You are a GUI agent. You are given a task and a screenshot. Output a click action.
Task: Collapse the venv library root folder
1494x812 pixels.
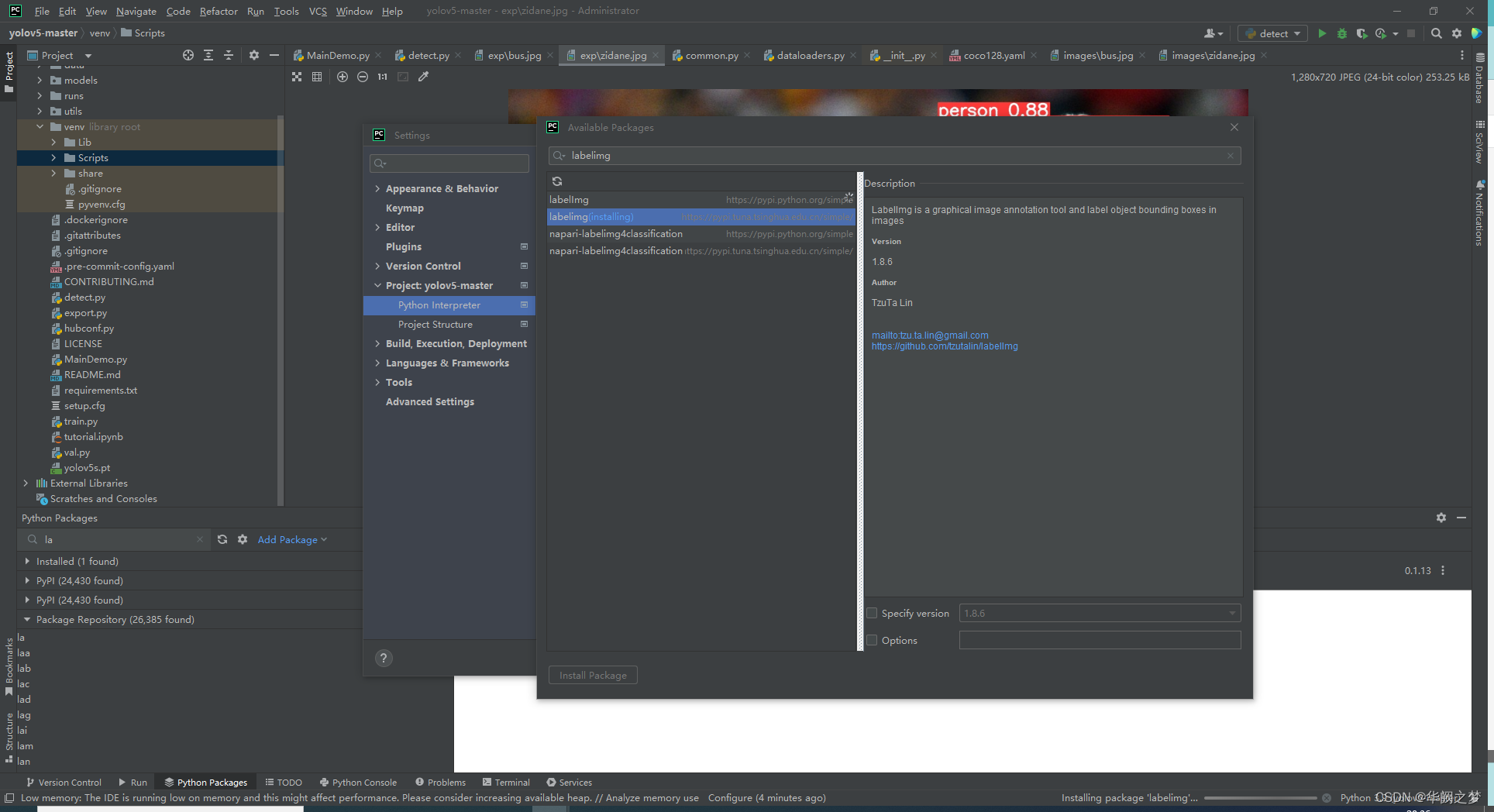click(40, 126)
